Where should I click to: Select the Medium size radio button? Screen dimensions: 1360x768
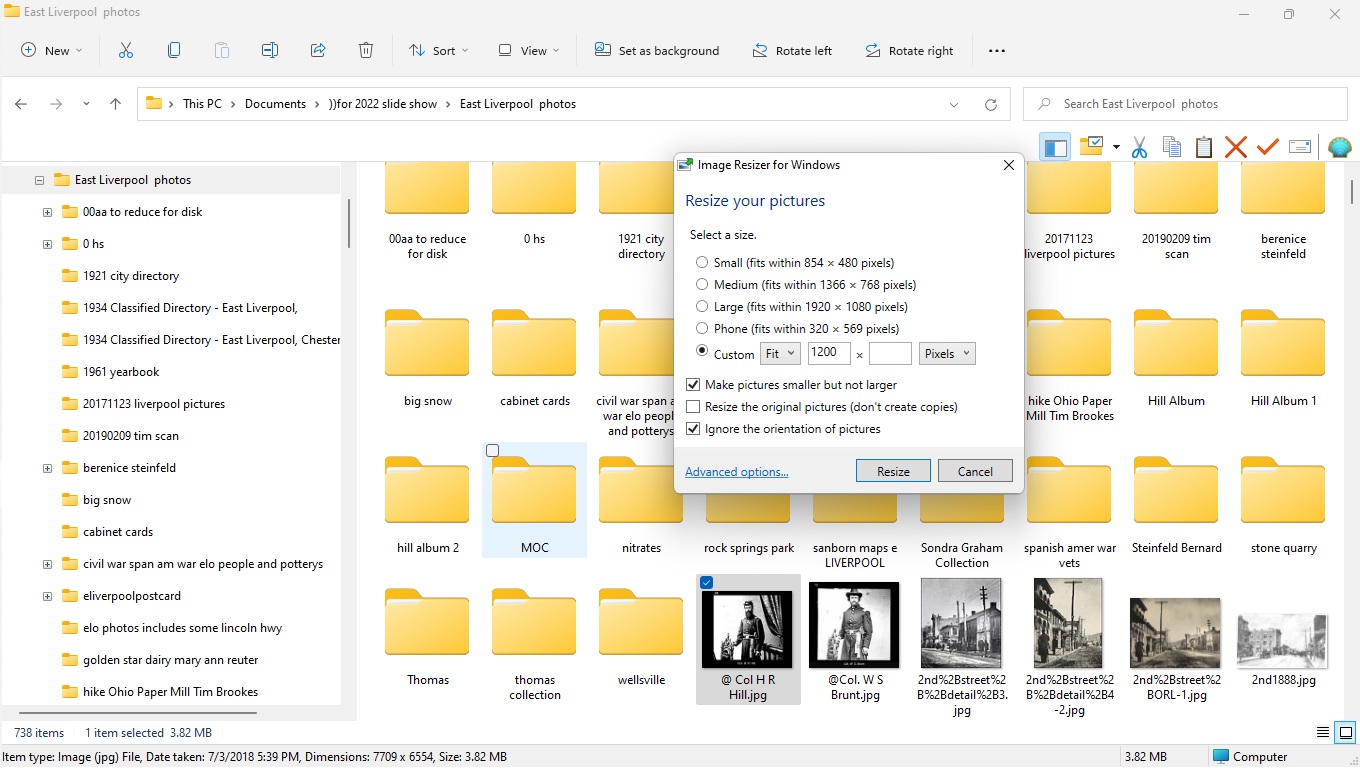(702, 285)
